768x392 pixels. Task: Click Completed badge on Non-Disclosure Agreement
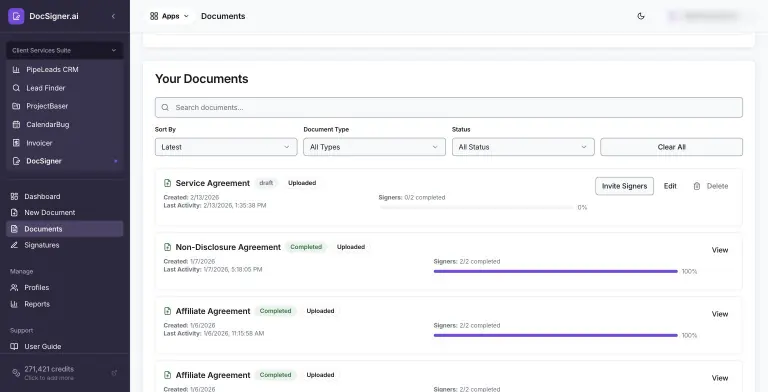tap(306, 247)
